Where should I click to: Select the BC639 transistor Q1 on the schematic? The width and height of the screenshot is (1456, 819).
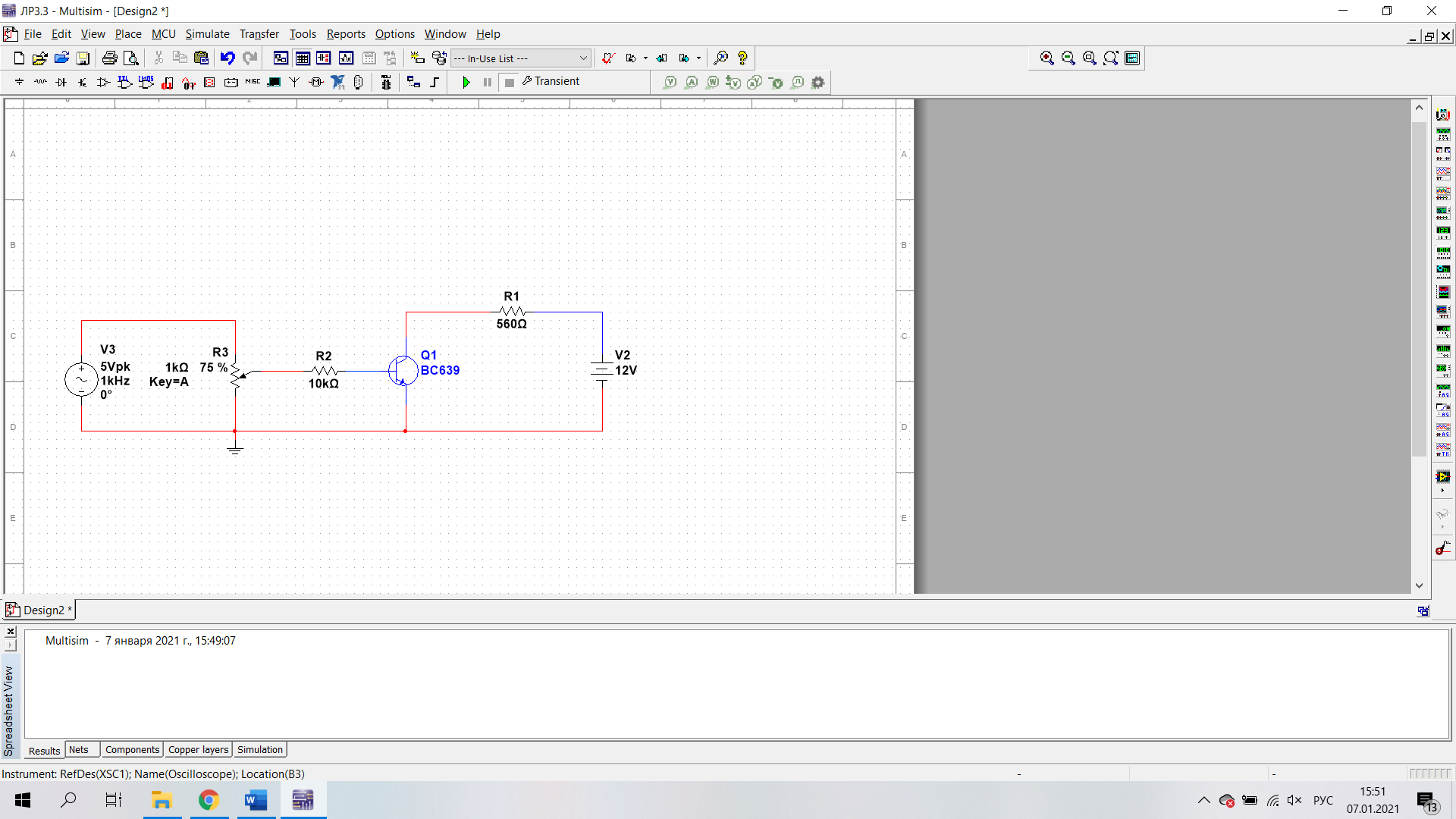coord(403,371)
